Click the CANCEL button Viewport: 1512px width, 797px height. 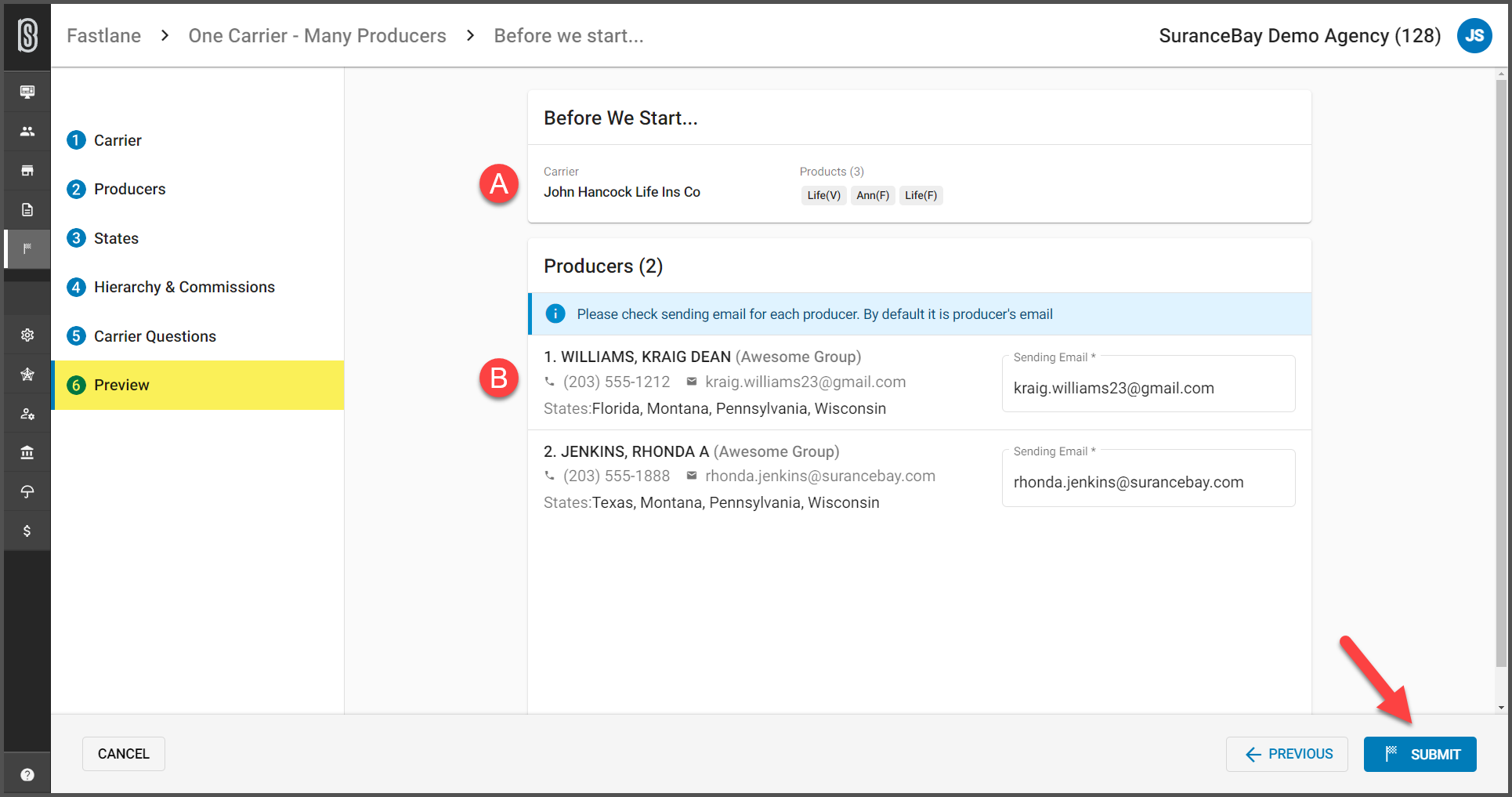coord(124,754)
